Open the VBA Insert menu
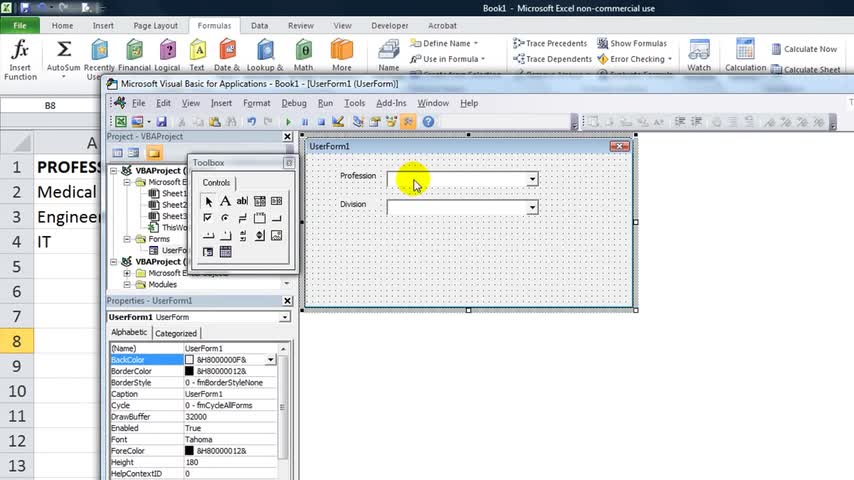 click(221, 103)
